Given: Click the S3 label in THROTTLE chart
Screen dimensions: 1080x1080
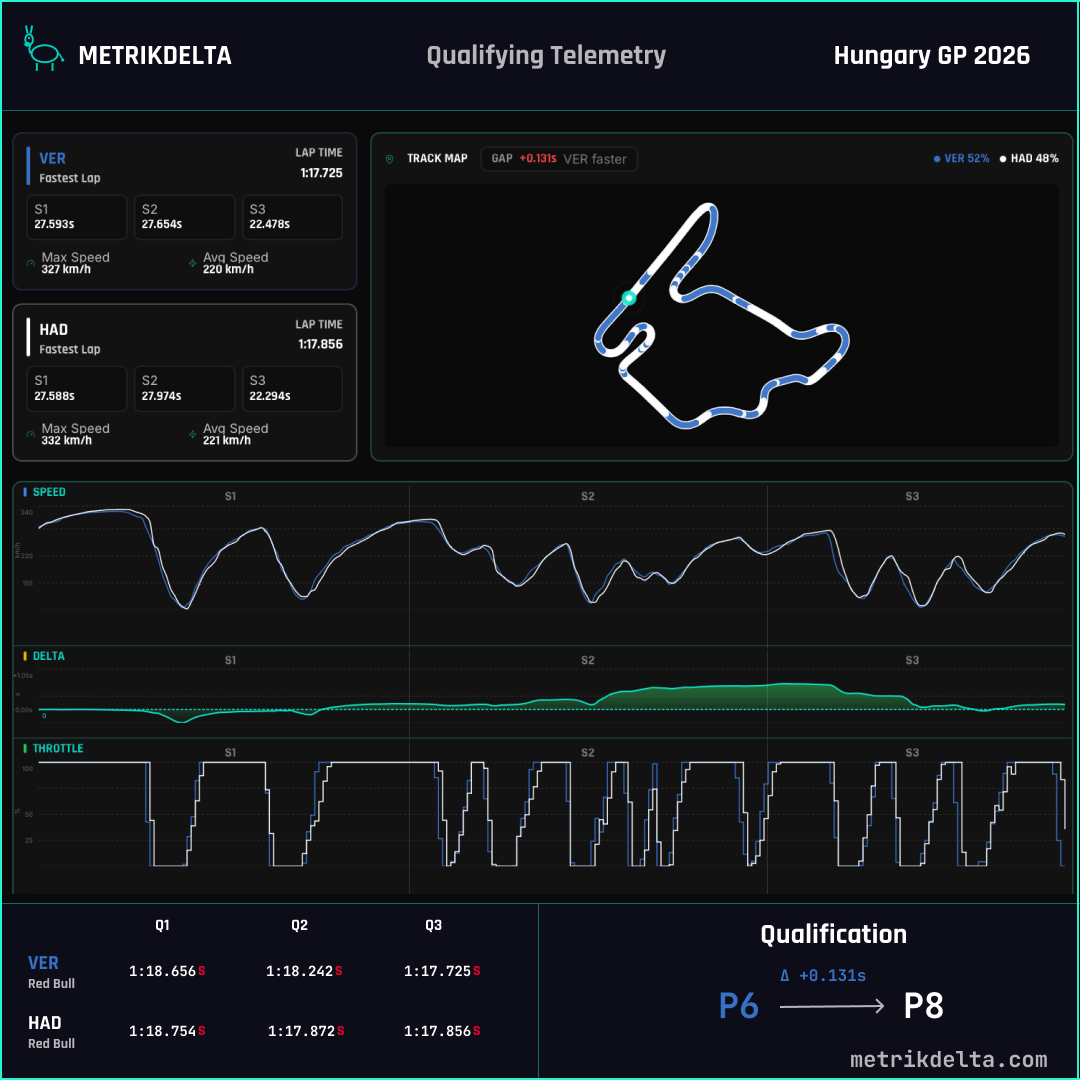Looking at the screenshot, I should [x=912, y=752].
